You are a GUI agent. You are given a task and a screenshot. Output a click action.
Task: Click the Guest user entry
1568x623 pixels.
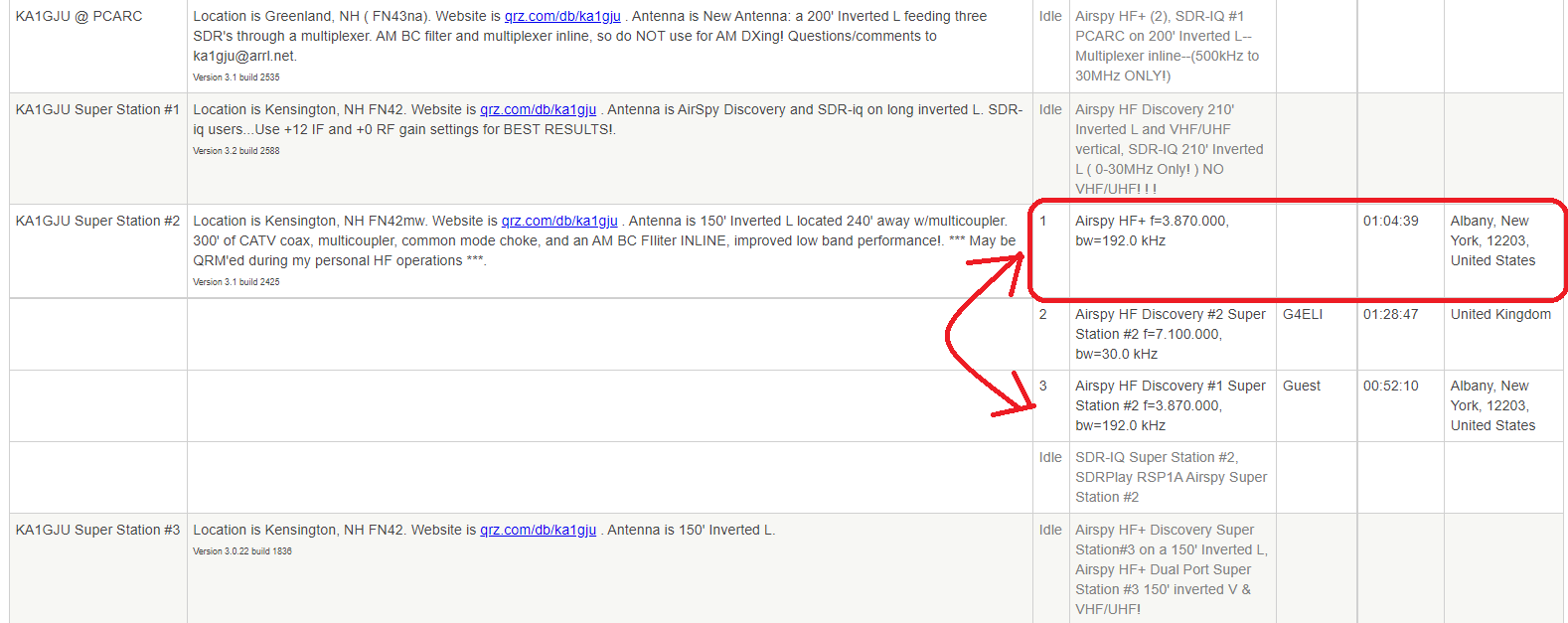coord(1301,387)
